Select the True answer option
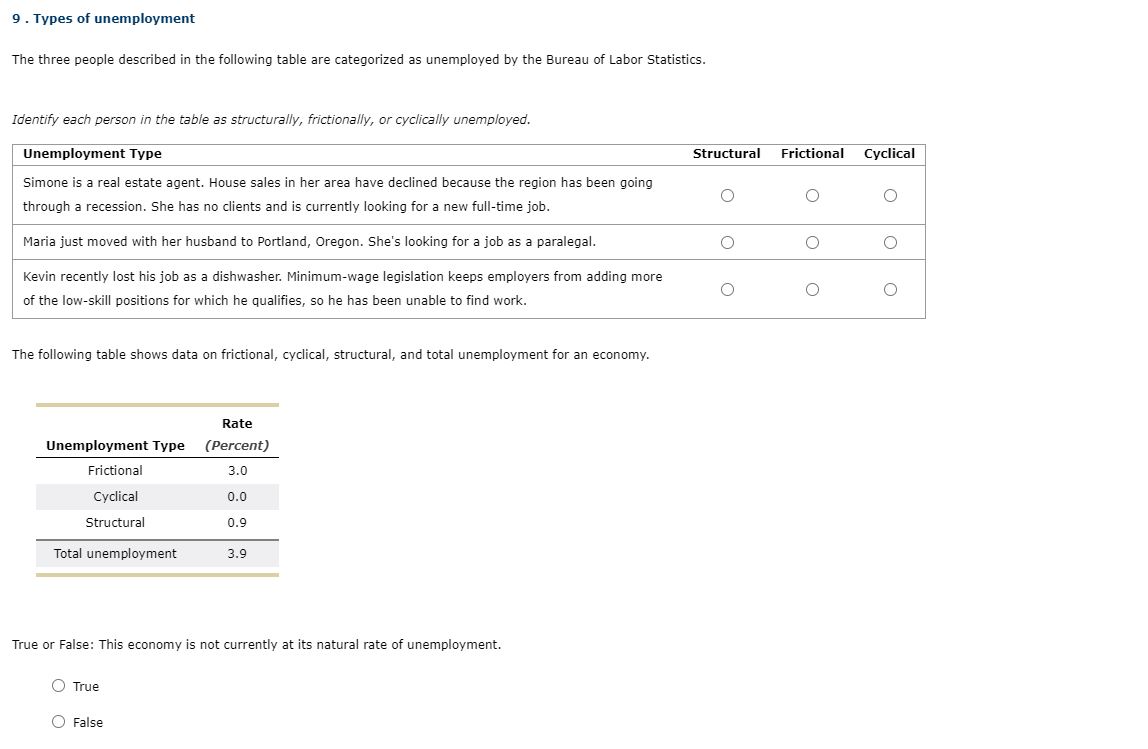1148x749 pixels. (x=59, y=686)
